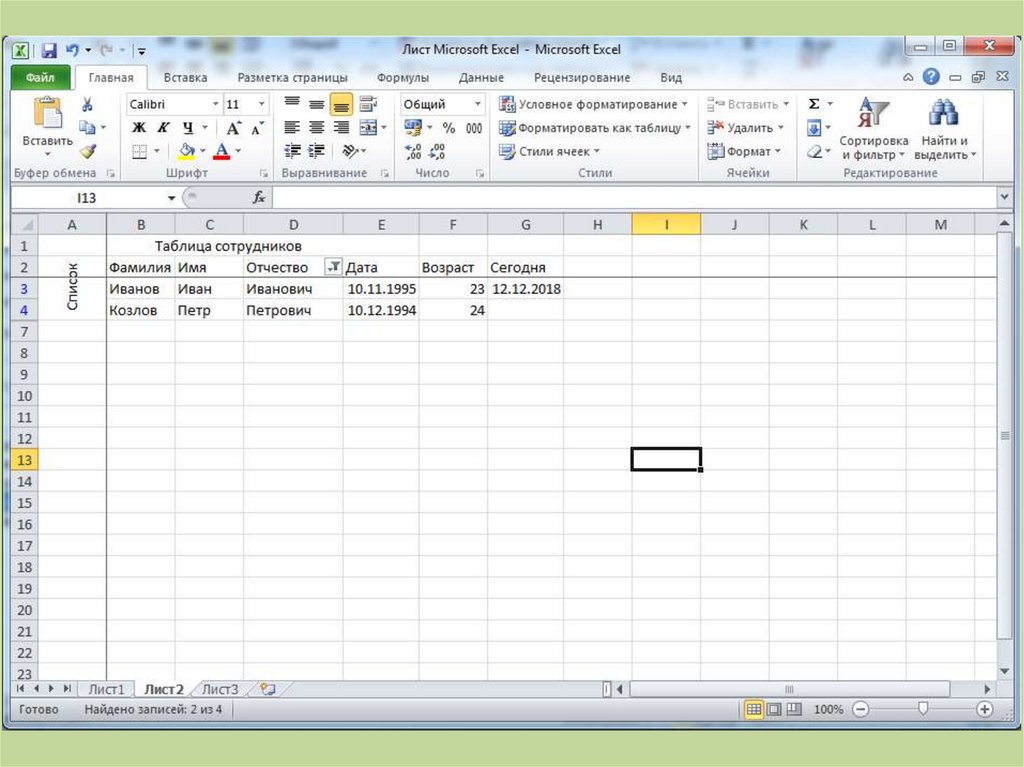Click the Format Painter brush icon
This screenshot has height=767, width=1024.
coord(88,151)
